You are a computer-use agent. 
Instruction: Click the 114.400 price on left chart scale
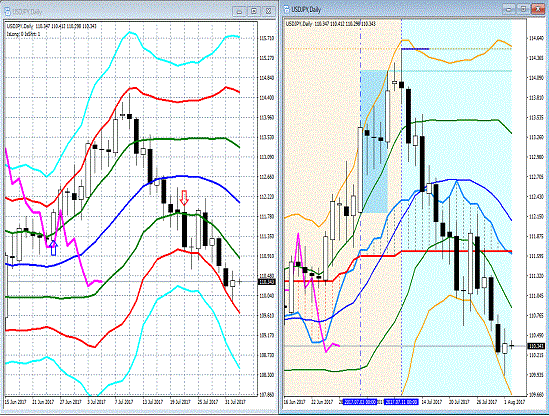tap(267, 97)
